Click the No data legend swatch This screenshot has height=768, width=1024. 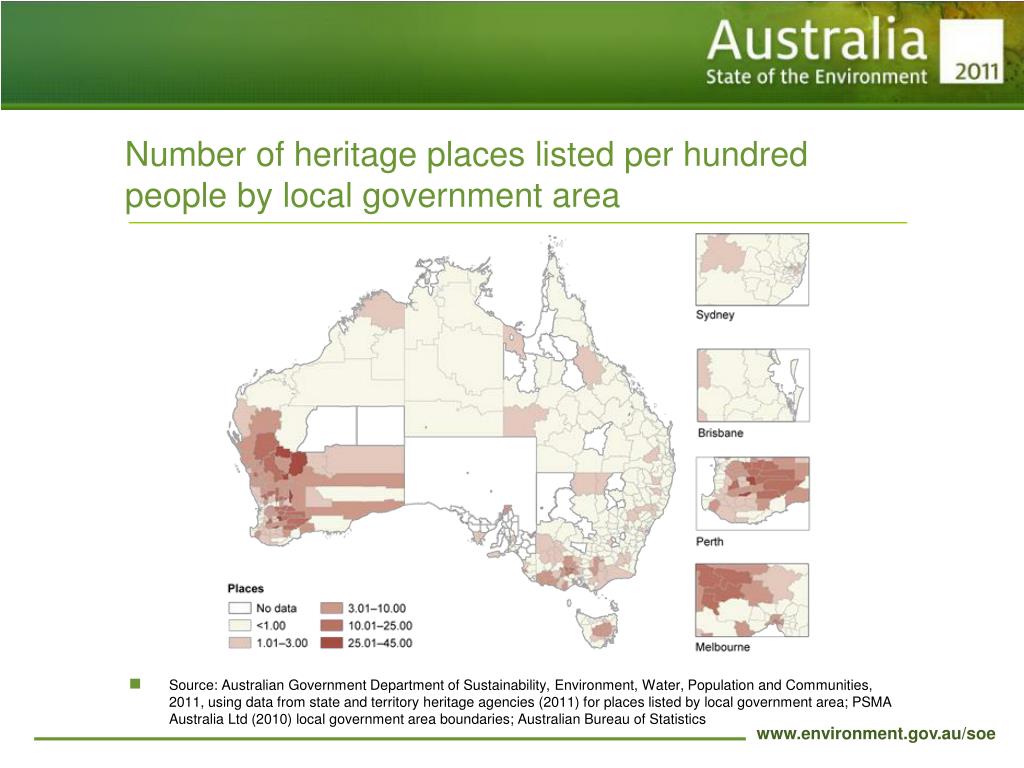coord(240,608)
